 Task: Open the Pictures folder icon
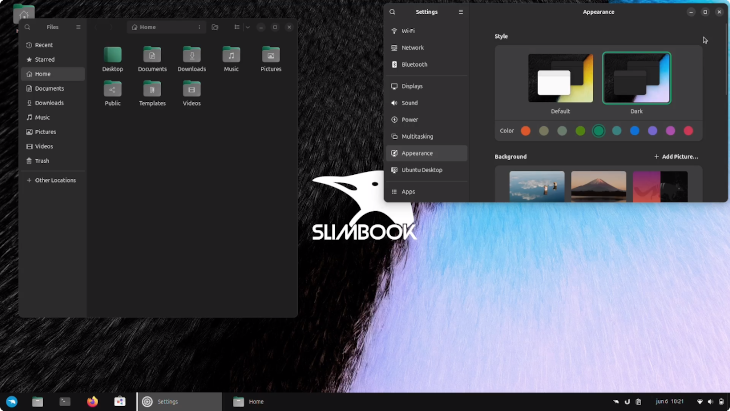[x=270, y=55]
